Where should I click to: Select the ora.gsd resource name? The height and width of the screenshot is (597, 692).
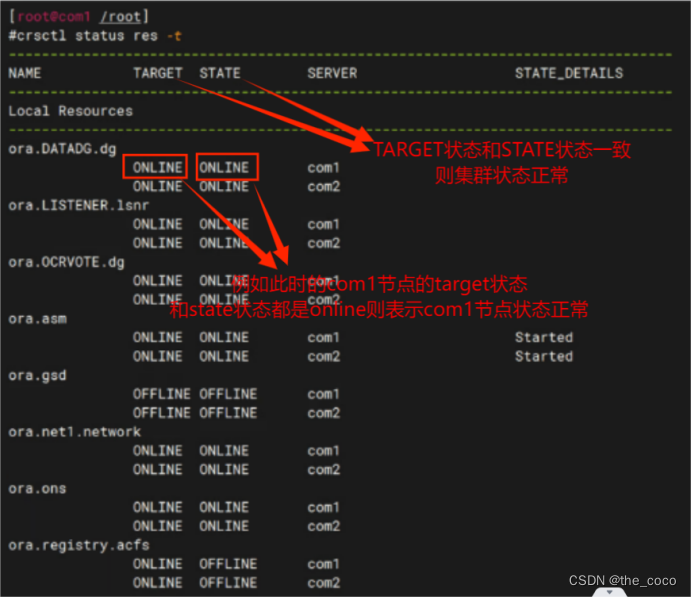coord(38,375)
